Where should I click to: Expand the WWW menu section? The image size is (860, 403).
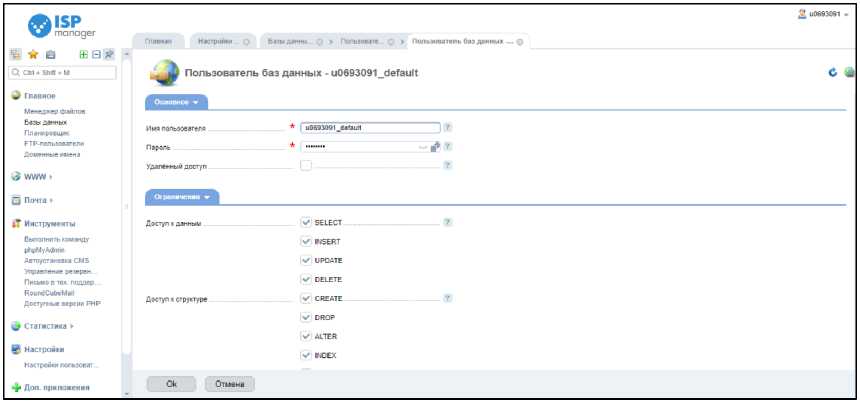point(37,177)
